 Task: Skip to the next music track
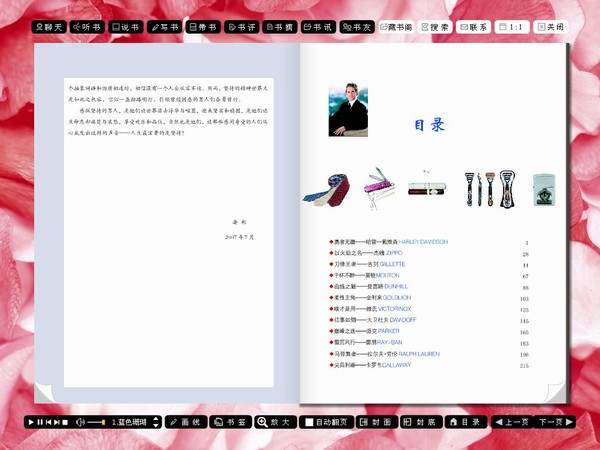(x=57, y=422)
